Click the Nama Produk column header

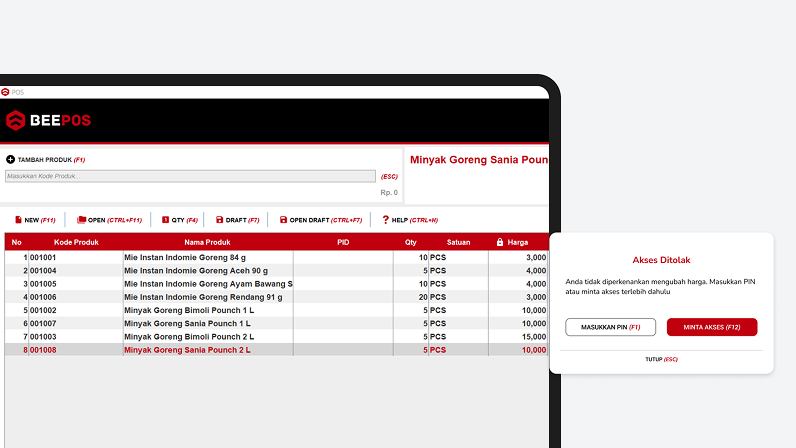click(x=207, y=242)
